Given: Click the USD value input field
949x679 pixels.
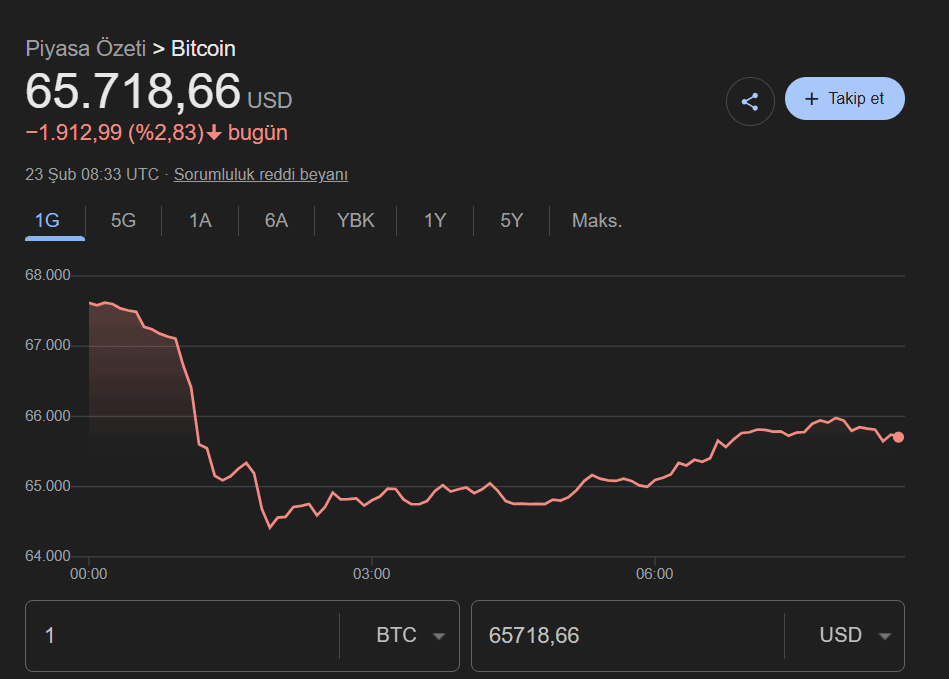Looking at the screenshot, I should coord(620,635).
